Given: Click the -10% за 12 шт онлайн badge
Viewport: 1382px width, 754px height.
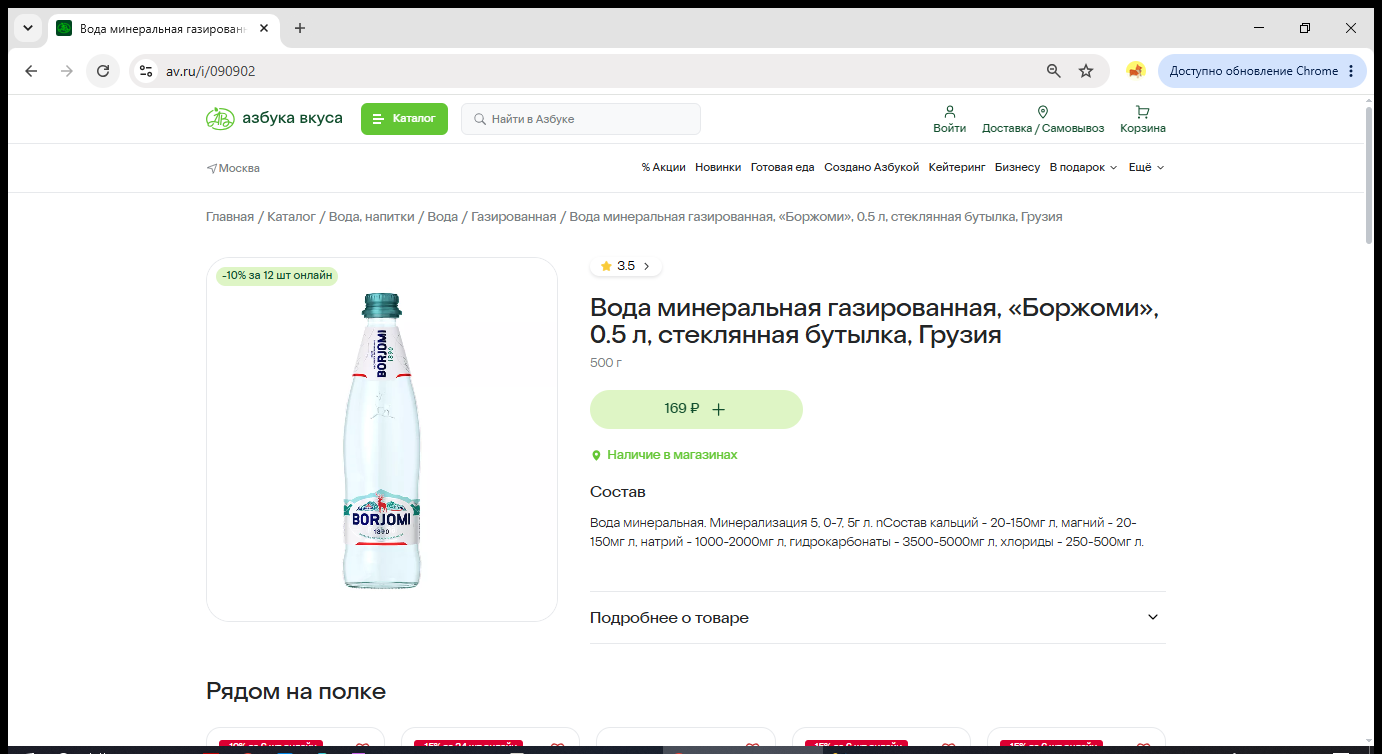Looking at the screenshot, I should click(277, 276).
